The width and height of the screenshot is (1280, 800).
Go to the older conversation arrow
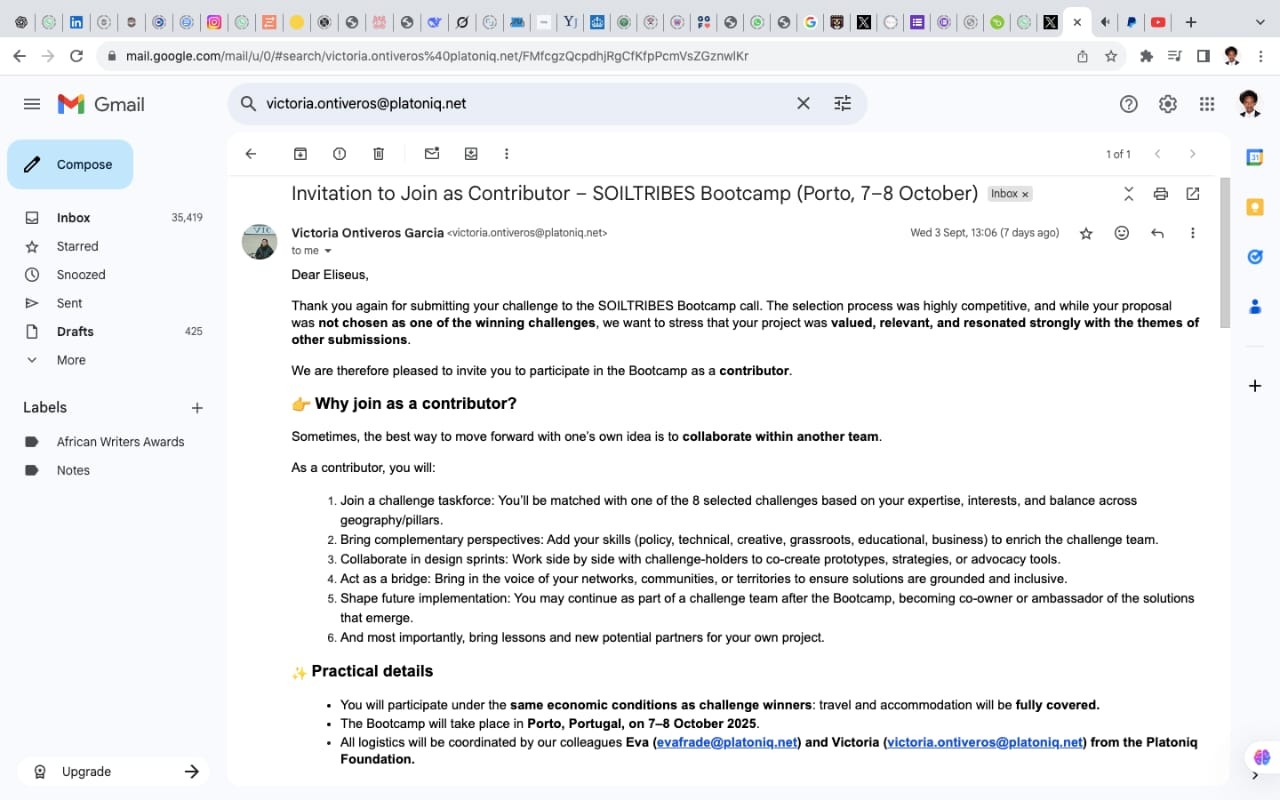point(1192,154)
